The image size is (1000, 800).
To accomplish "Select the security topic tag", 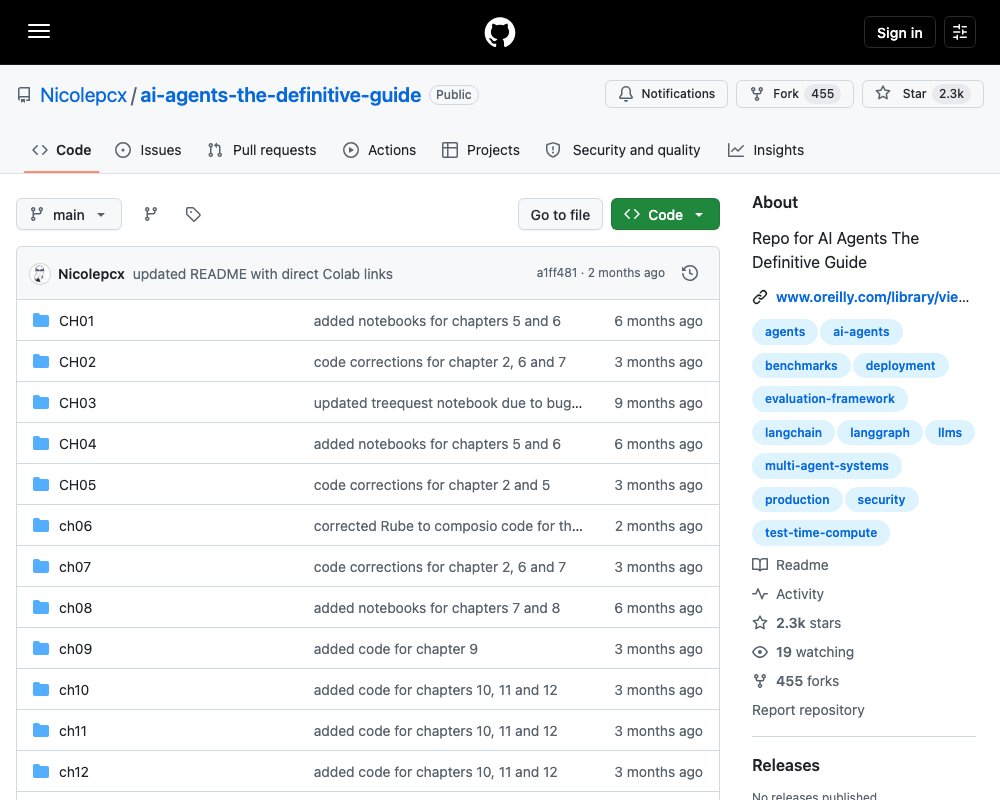I will point(881,500).
